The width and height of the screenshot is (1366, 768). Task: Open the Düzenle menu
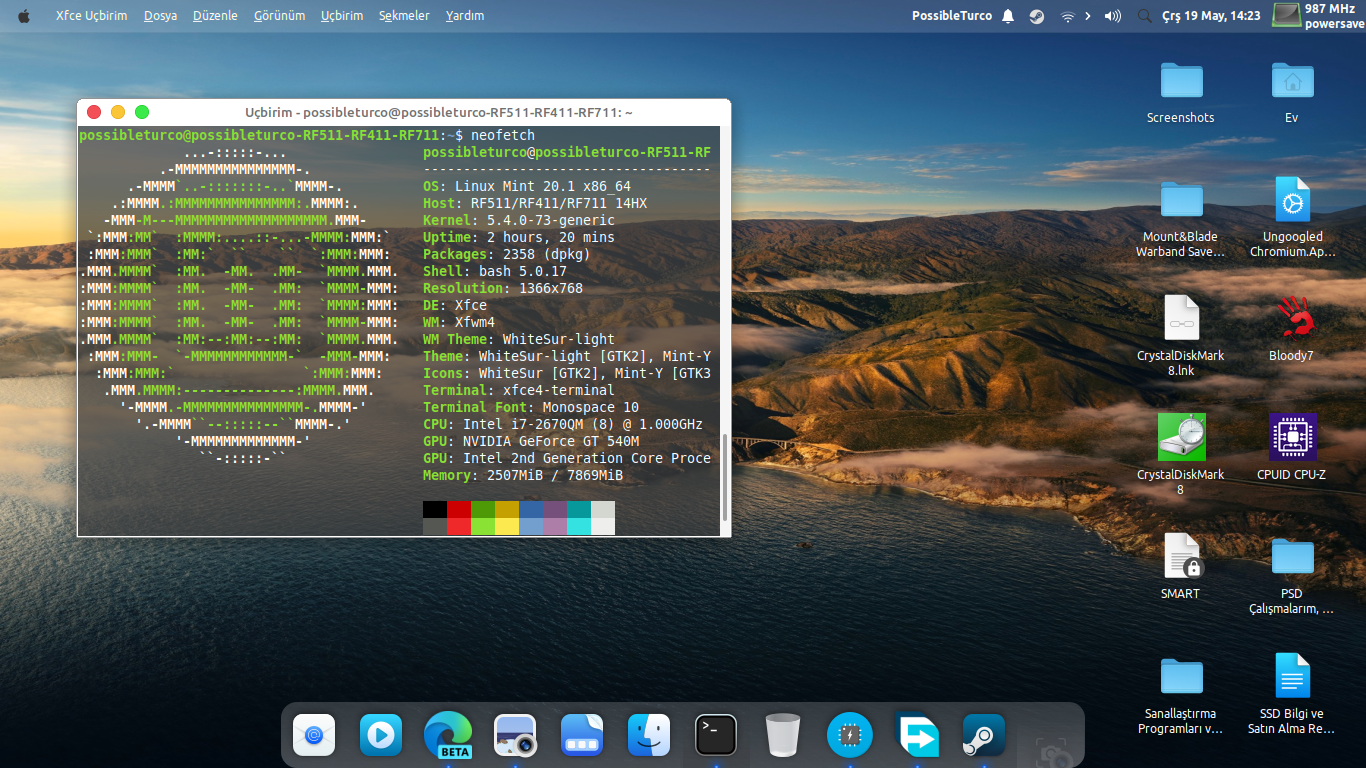click(215, 16)
